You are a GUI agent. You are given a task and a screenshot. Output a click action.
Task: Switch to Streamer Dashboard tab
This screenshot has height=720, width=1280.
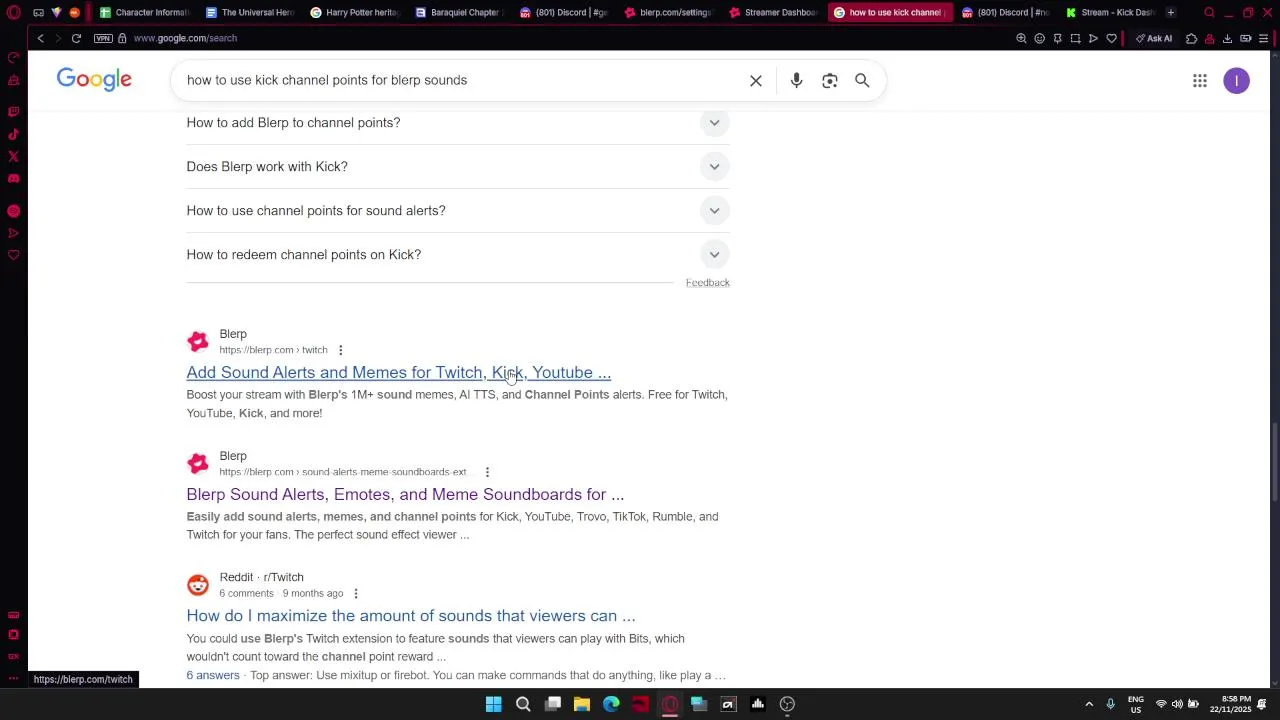pos(775,12)
